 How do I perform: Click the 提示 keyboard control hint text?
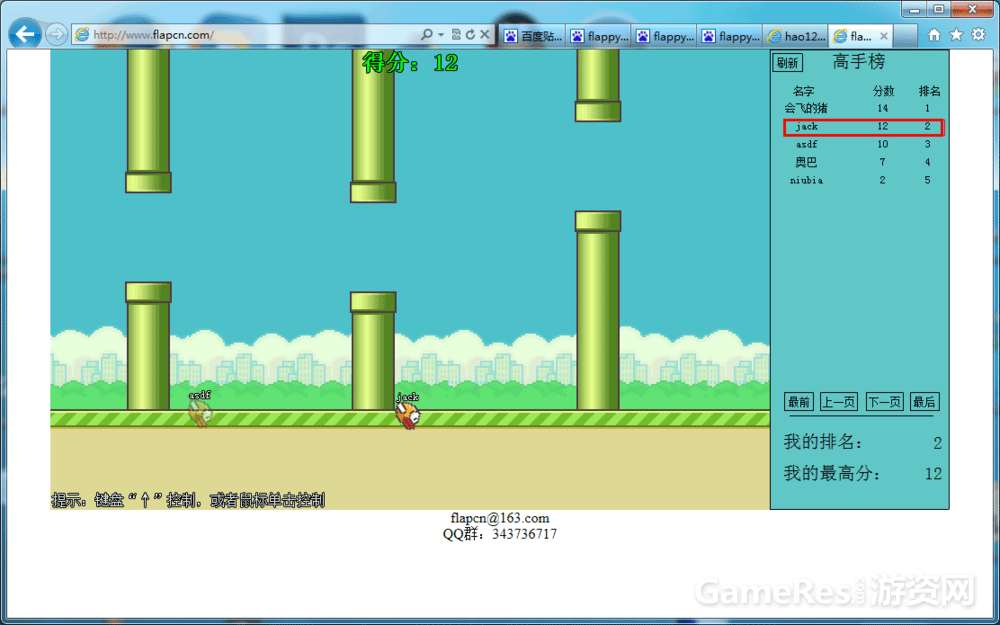188,500
